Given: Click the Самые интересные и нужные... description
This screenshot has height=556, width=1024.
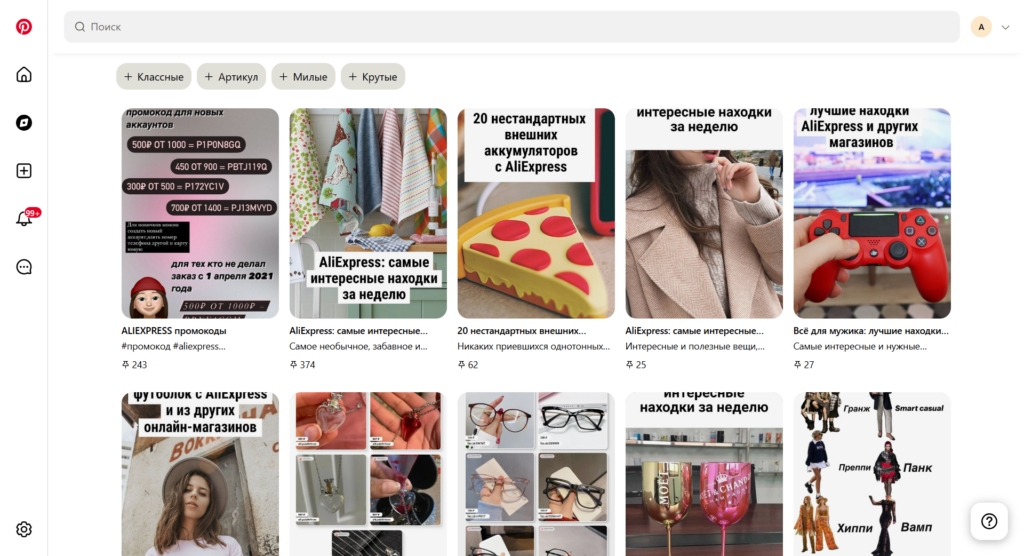Looking at the screenshot, I should (x=860, y=346).
